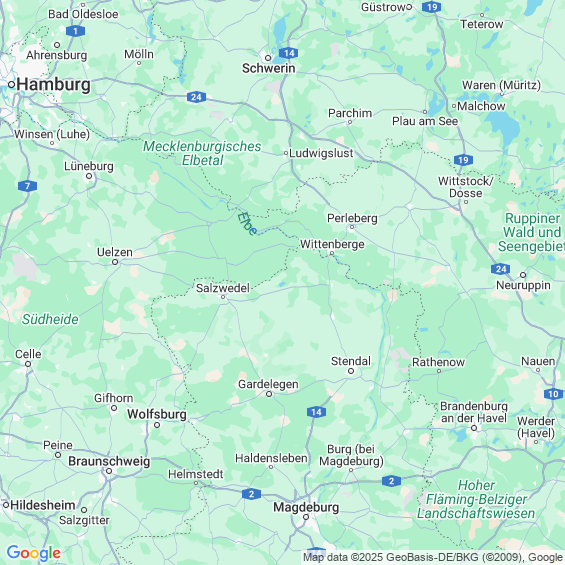Click the Hoher Fläming-Belziger Landschaftswiesen label
565x565 pixels.
(476, 499)
